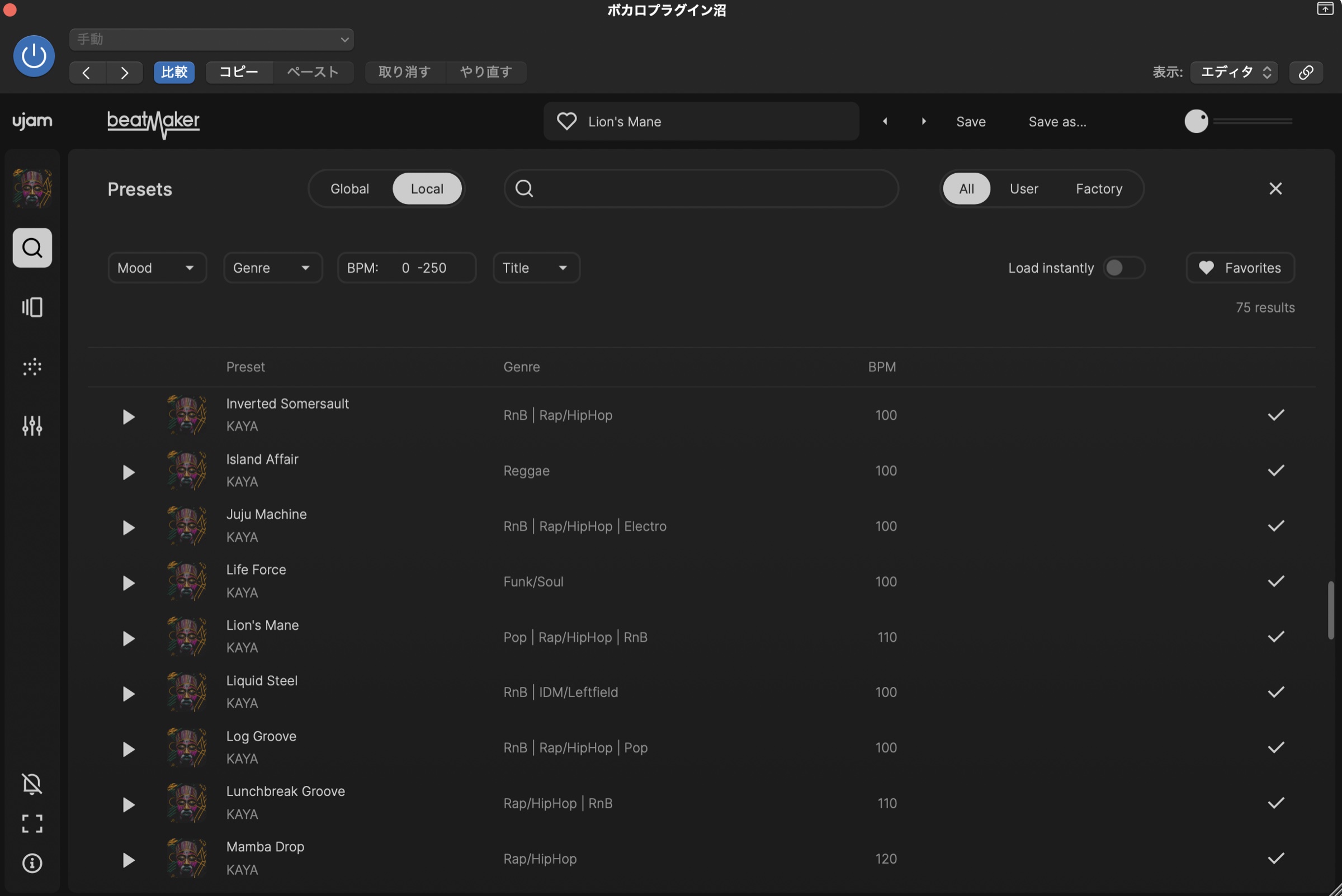Adjust the master volume slider knob
This screenshot has height=896, width=1342.
(1196, 121)
